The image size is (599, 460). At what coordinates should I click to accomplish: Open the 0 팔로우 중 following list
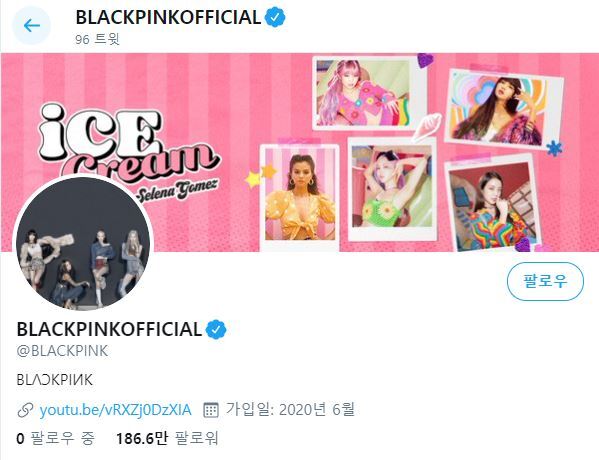[x=55, y=439]
